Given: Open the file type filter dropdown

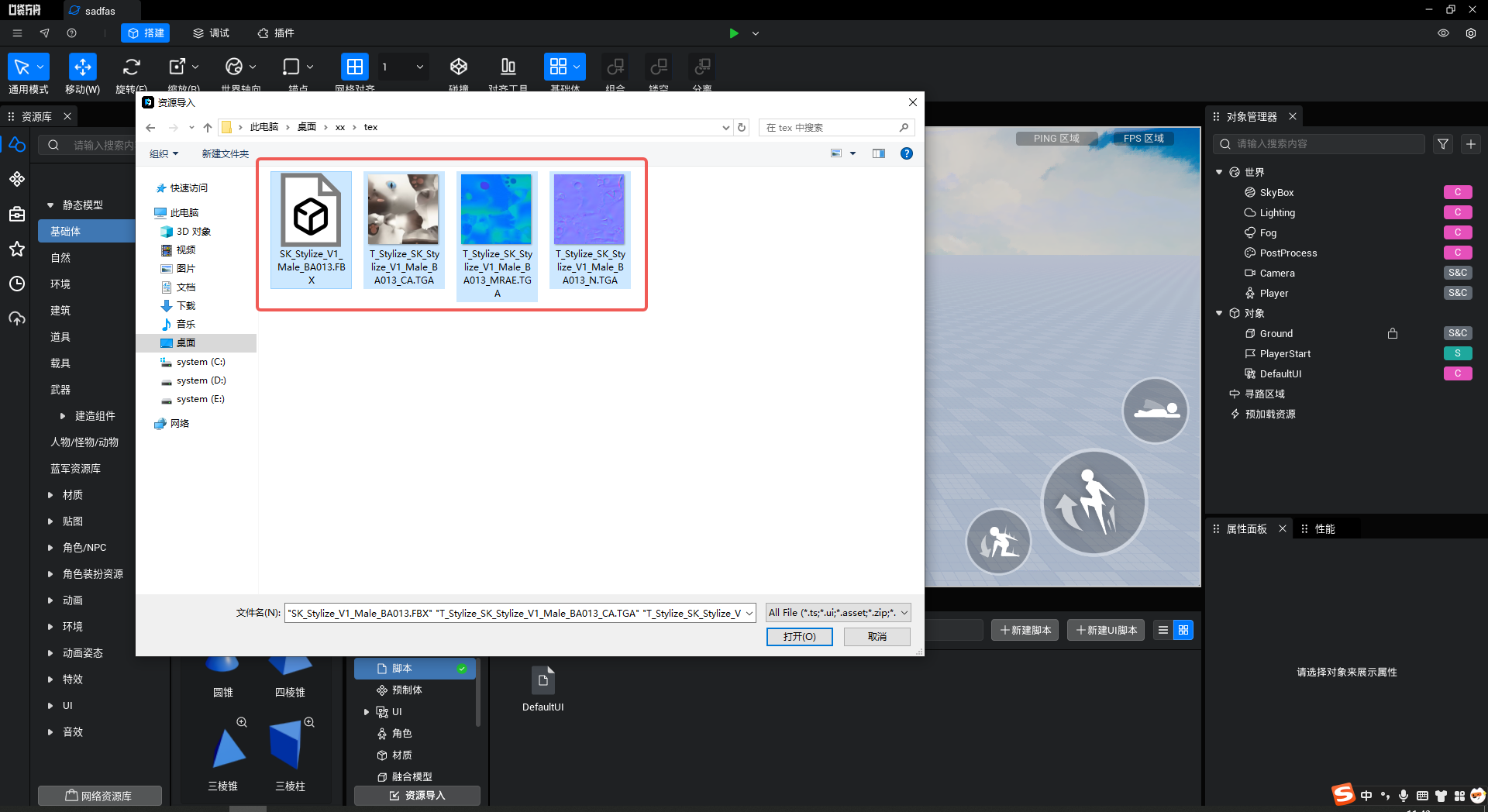Looking at the screenshot, I should 837,613.
